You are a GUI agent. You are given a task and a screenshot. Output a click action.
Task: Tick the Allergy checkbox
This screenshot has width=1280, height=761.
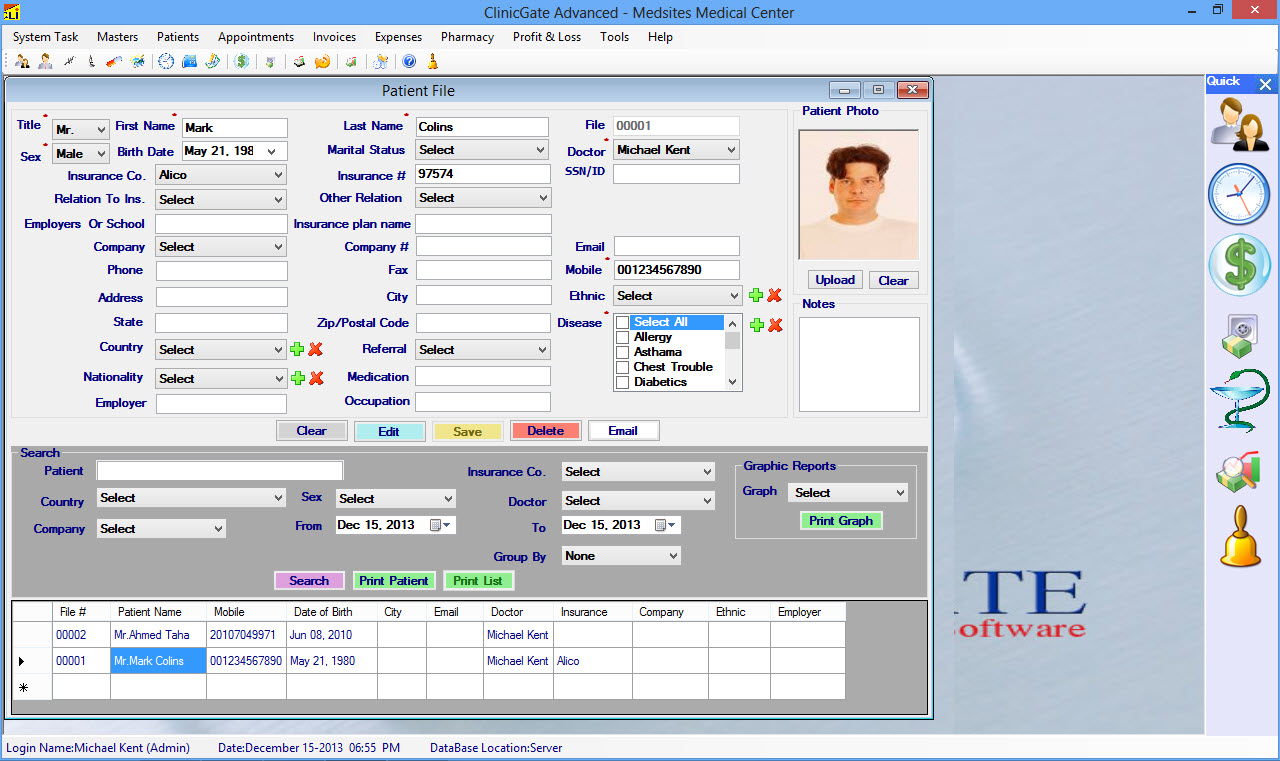point(622,338)
